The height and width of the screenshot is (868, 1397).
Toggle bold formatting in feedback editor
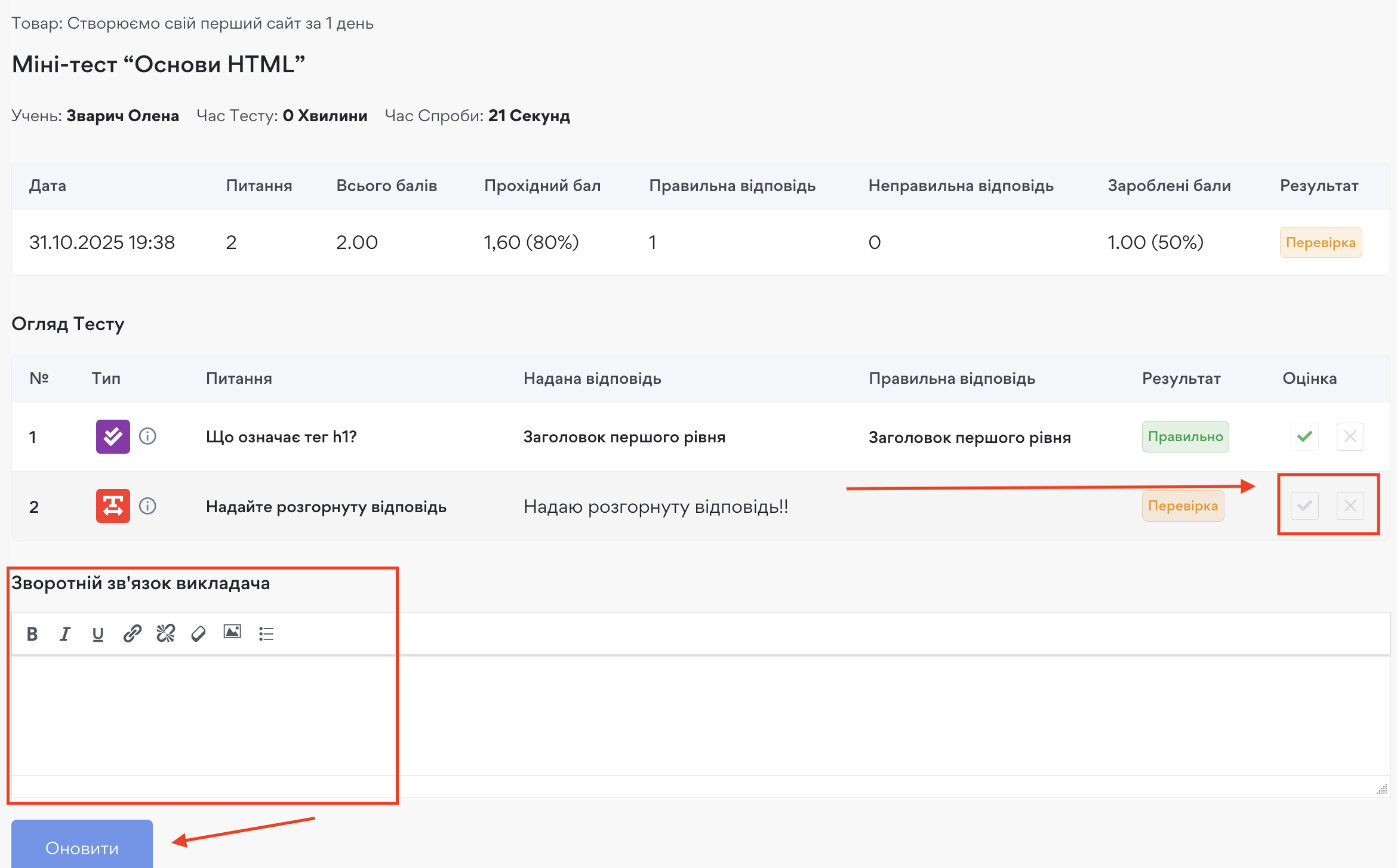[x=33, y=633]
